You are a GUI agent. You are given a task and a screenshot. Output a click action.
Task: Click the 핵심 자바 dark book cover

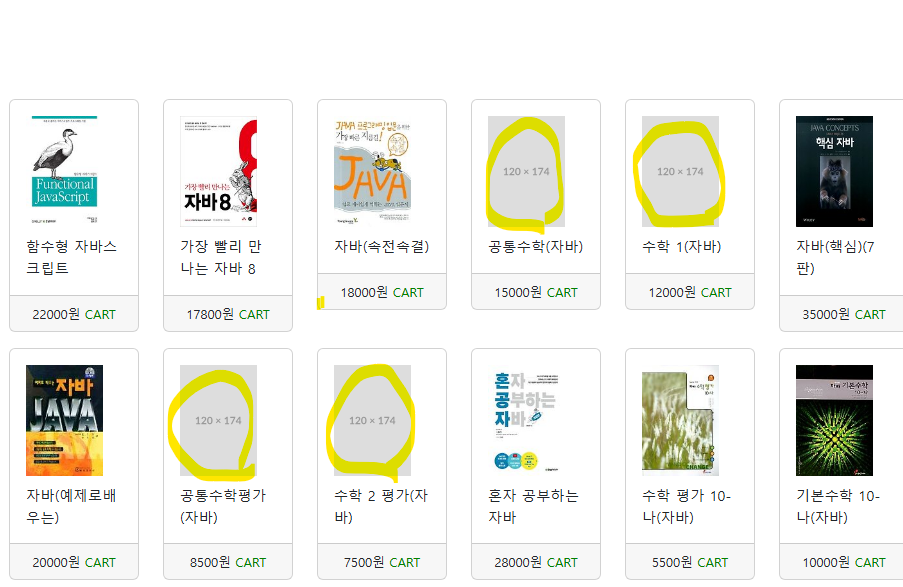tap(834, 171)
